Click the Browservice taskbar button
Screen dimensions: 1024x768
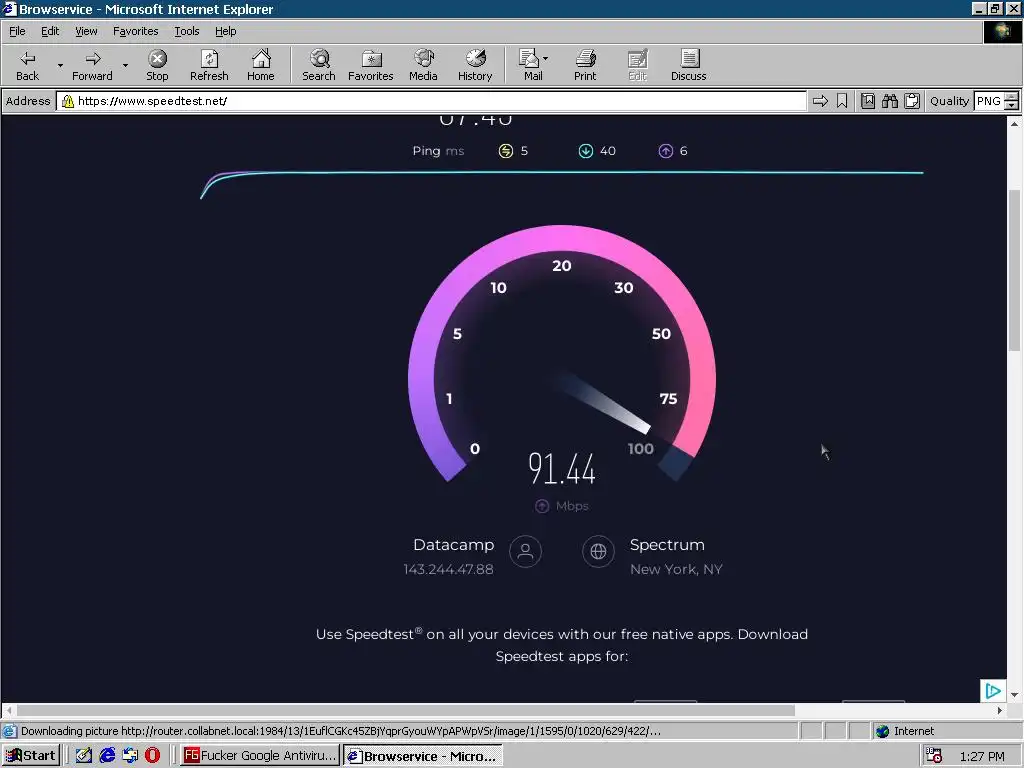tap(423, 756)
